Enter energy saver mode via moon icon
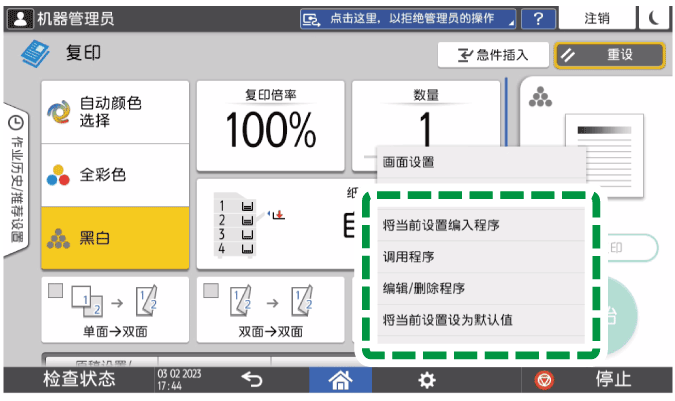 (654, 19)
